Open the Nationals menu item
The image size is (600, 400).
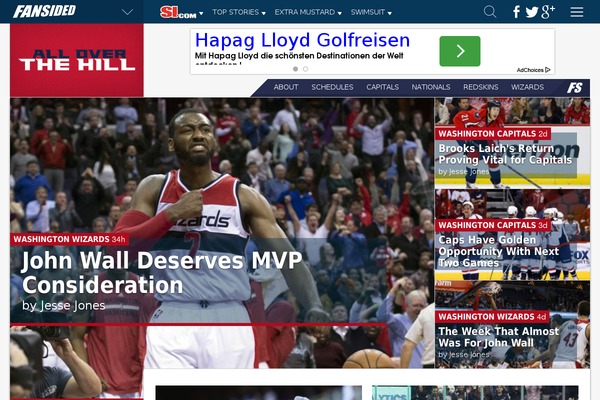[x=430, y=87]
